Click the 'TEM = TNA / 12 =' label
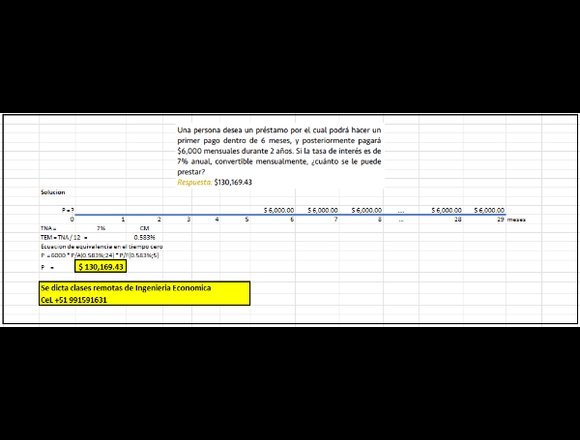This screenshot has height=440, width=580. point(64,237)
